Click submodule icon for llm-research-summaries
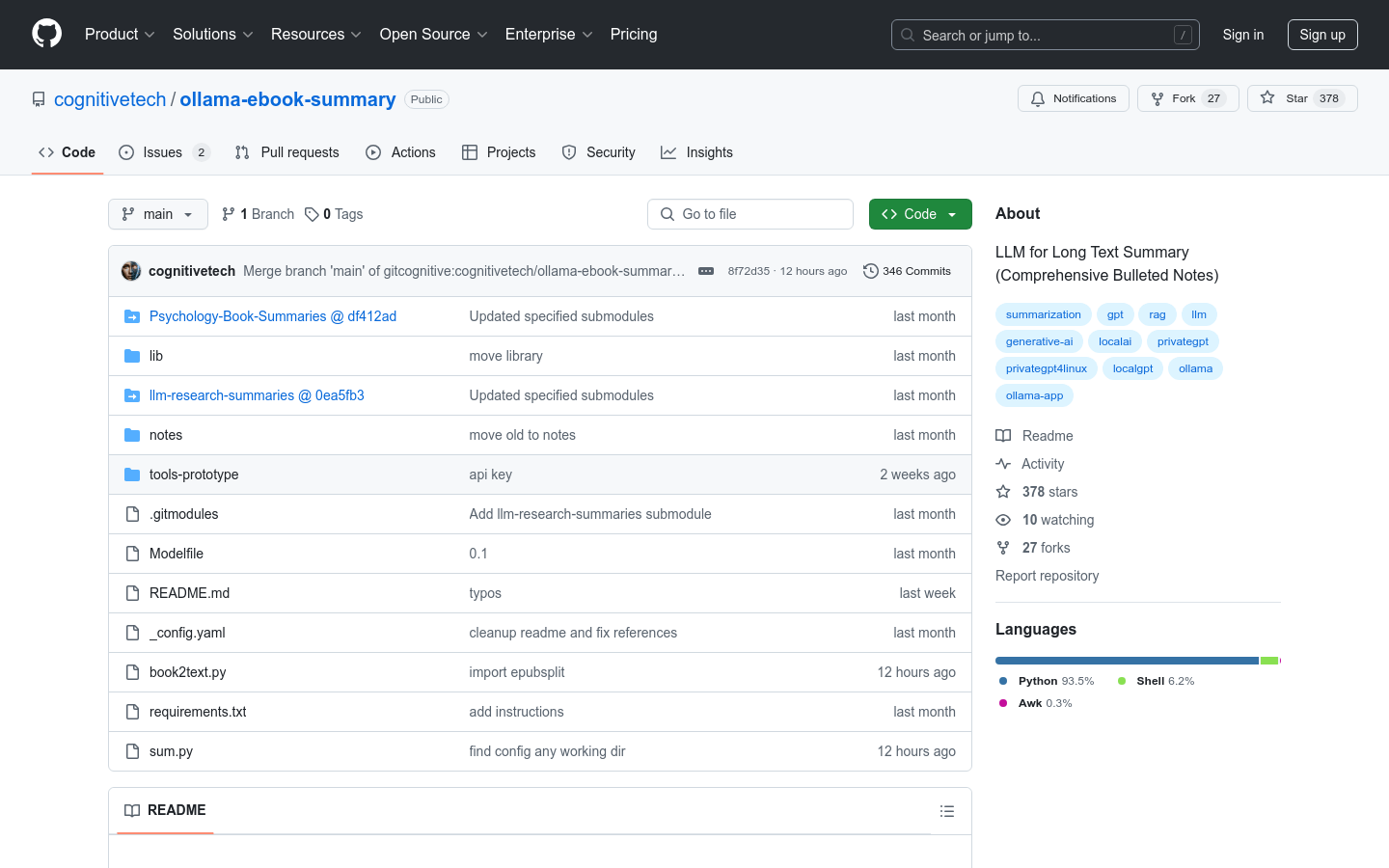This screenshot has width=1389, height=868. pos(132,395)
